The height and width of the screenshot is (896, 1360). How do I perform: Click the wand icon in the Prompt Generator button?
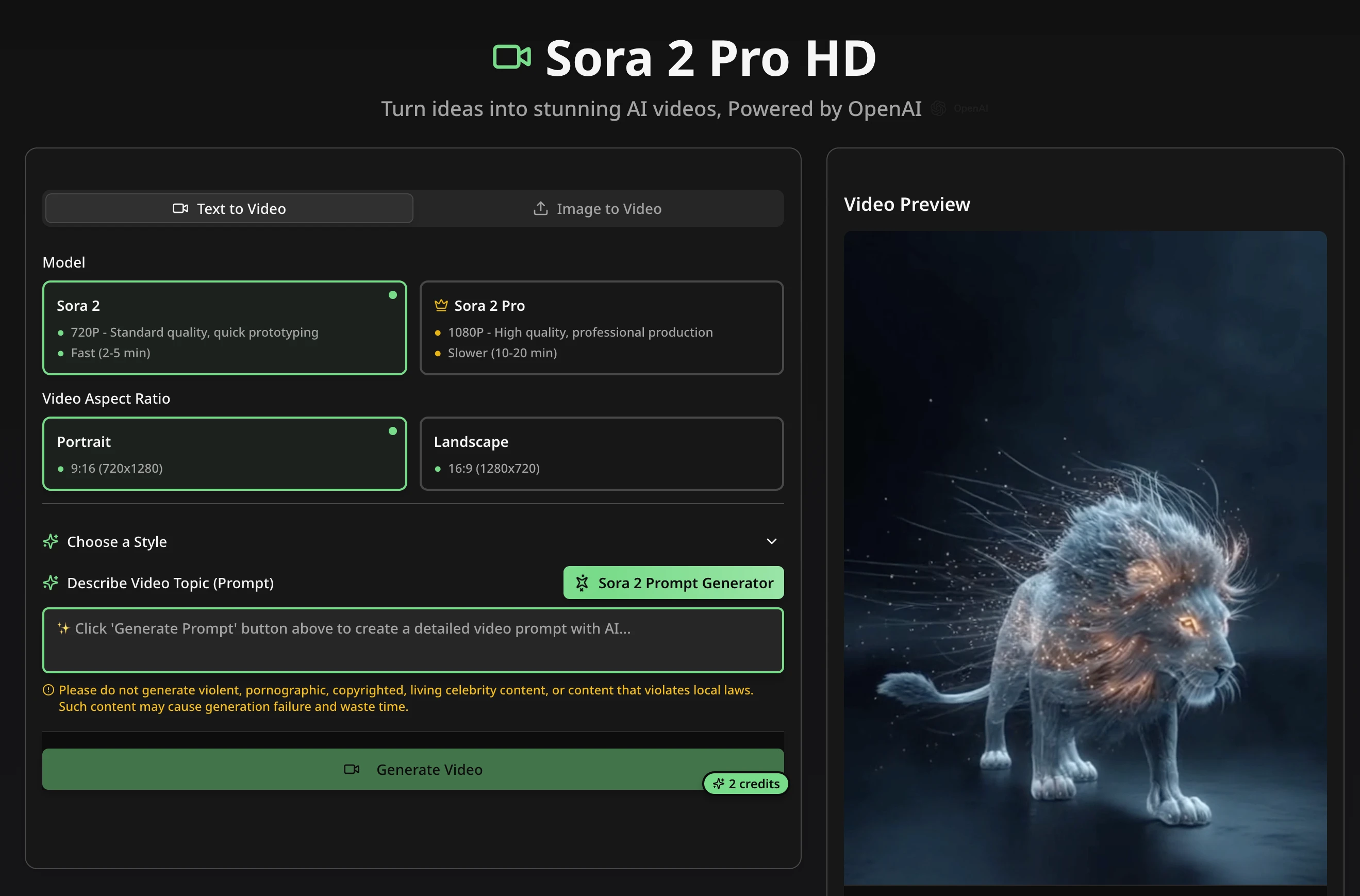click(x=582, y=583)
